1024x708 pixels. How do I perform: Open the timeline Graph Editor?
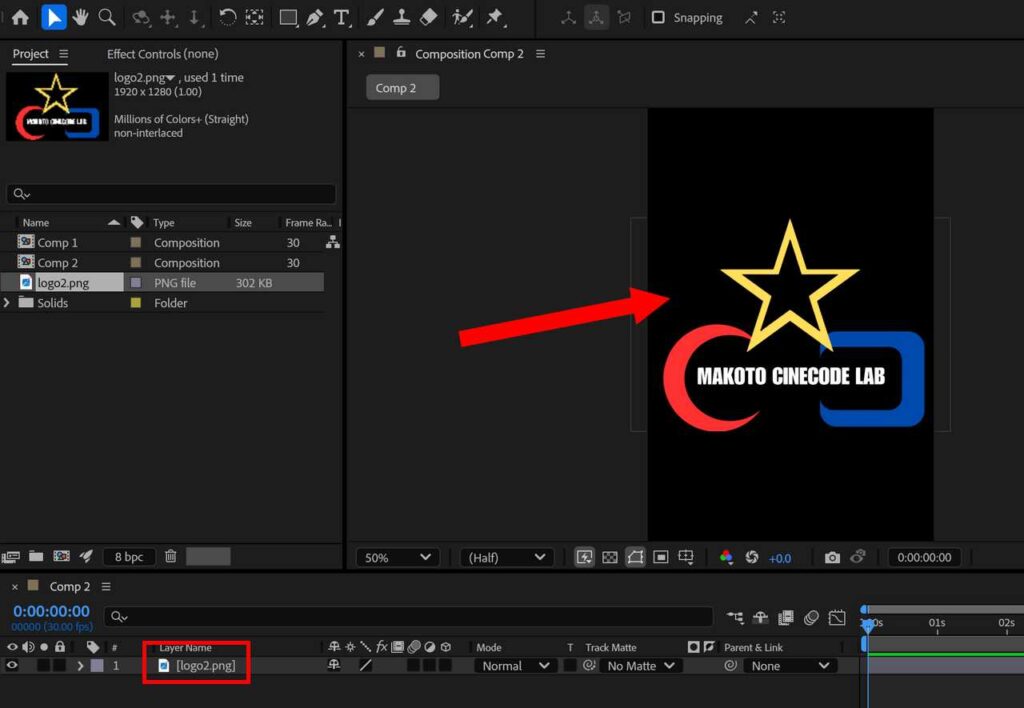[x=837, y=617]
